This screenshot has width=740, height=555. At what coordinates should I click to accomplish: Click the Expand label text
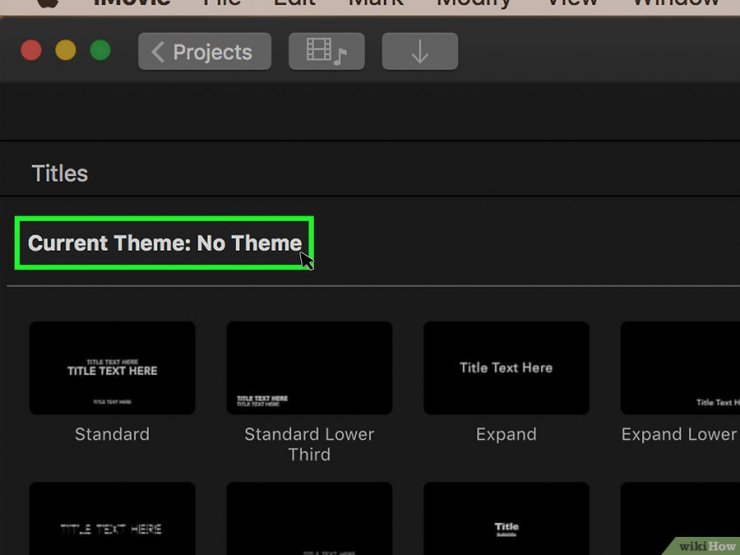coord(506,435)
